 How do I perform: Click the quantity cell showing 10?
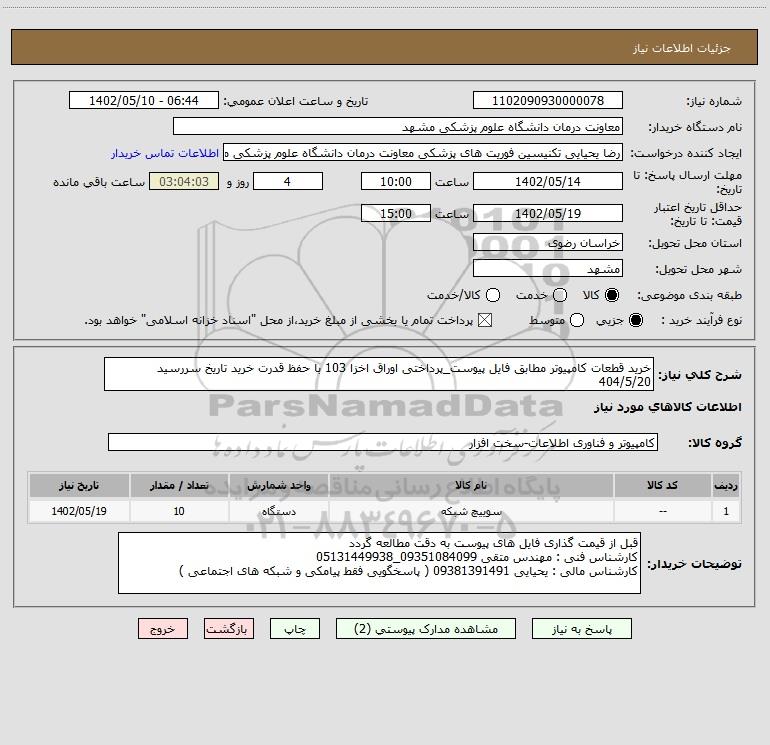click(x=179, y=511)
